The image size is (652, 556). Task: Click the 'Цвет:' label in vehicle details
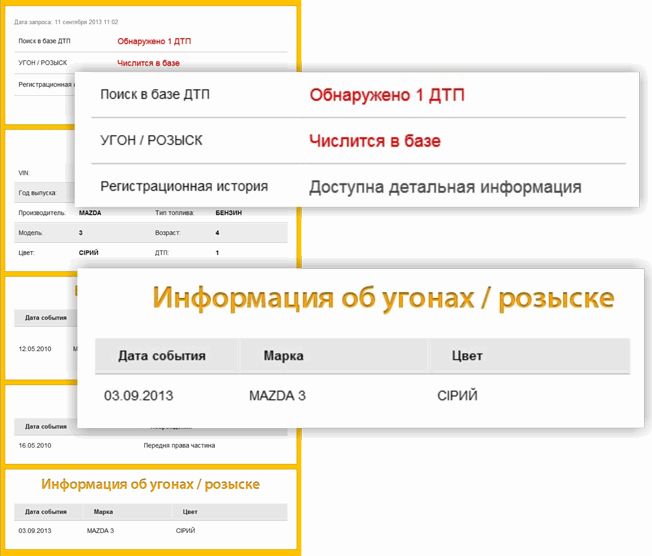coord(26,252)
